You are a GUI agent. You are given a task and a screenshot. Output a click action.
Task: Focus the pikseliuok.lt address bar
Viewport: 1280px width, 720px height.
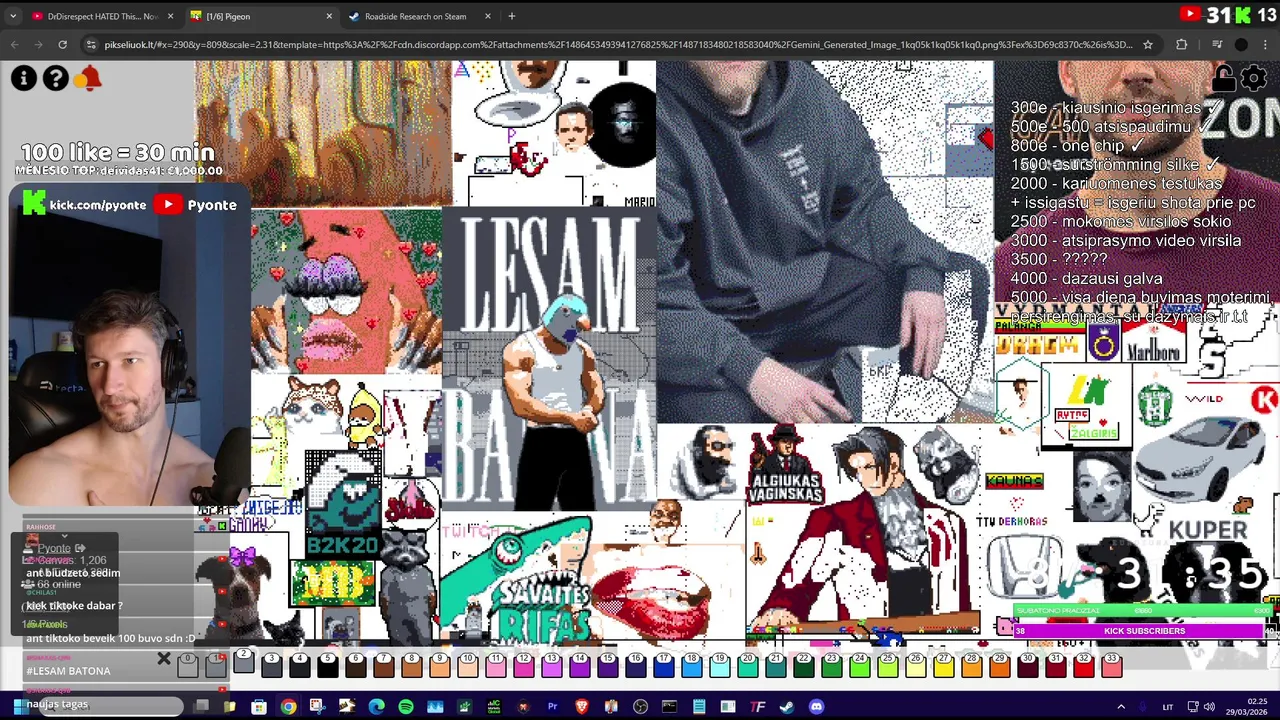618,44
